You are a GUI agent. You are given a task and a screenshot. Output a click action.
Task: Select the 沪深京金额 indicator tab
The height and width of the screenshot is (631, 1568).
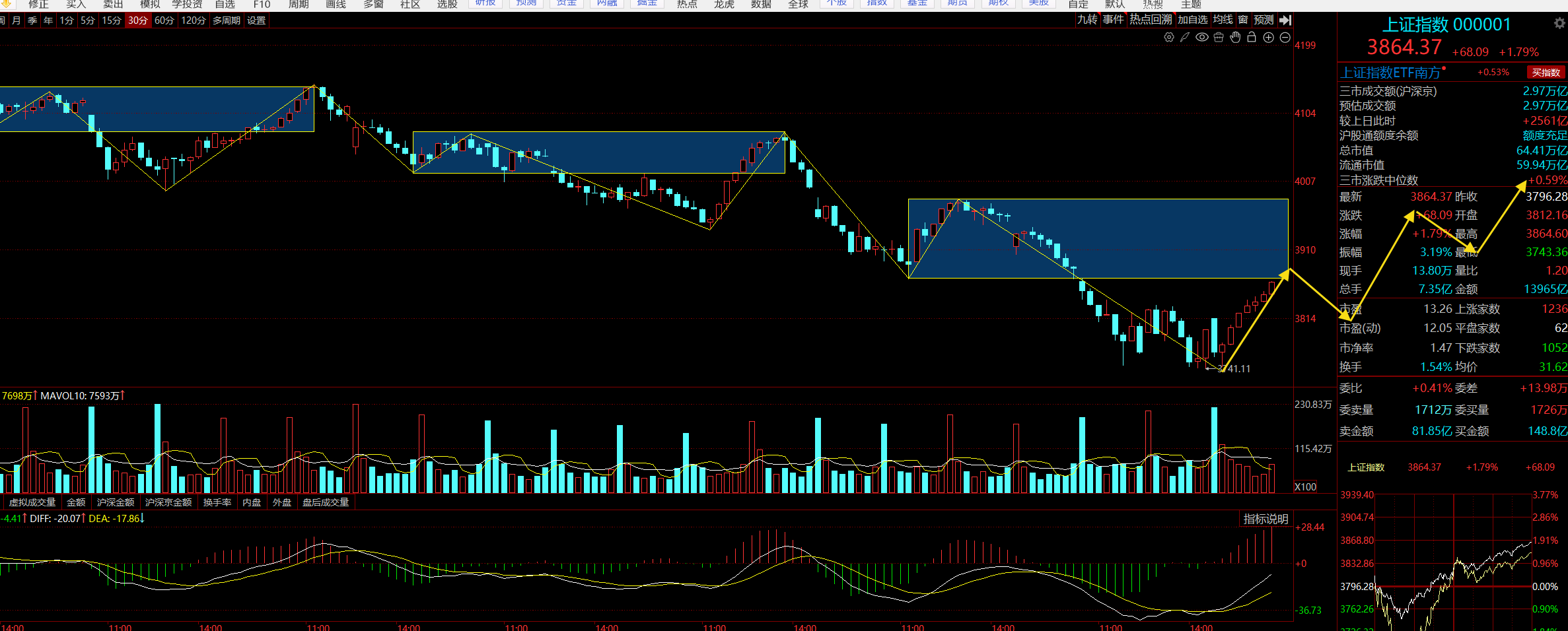[168, 502]
